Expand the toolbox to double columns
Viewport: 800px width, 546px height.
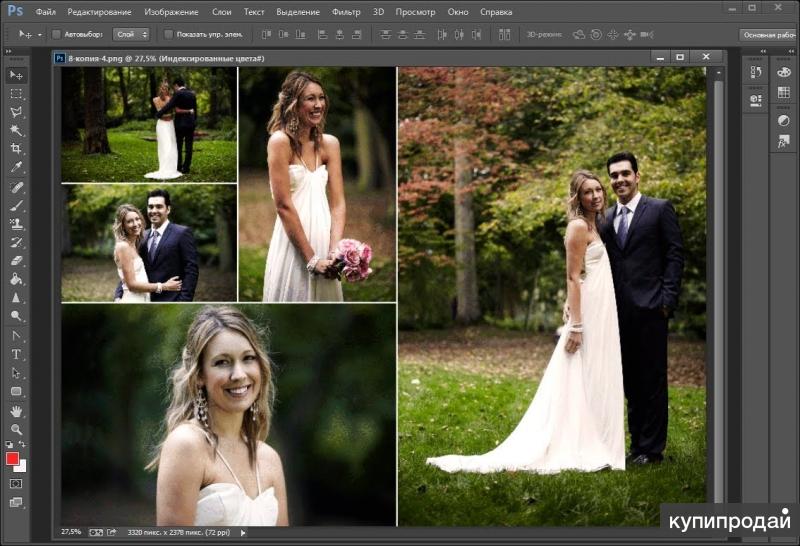click(x=8, y=52)
